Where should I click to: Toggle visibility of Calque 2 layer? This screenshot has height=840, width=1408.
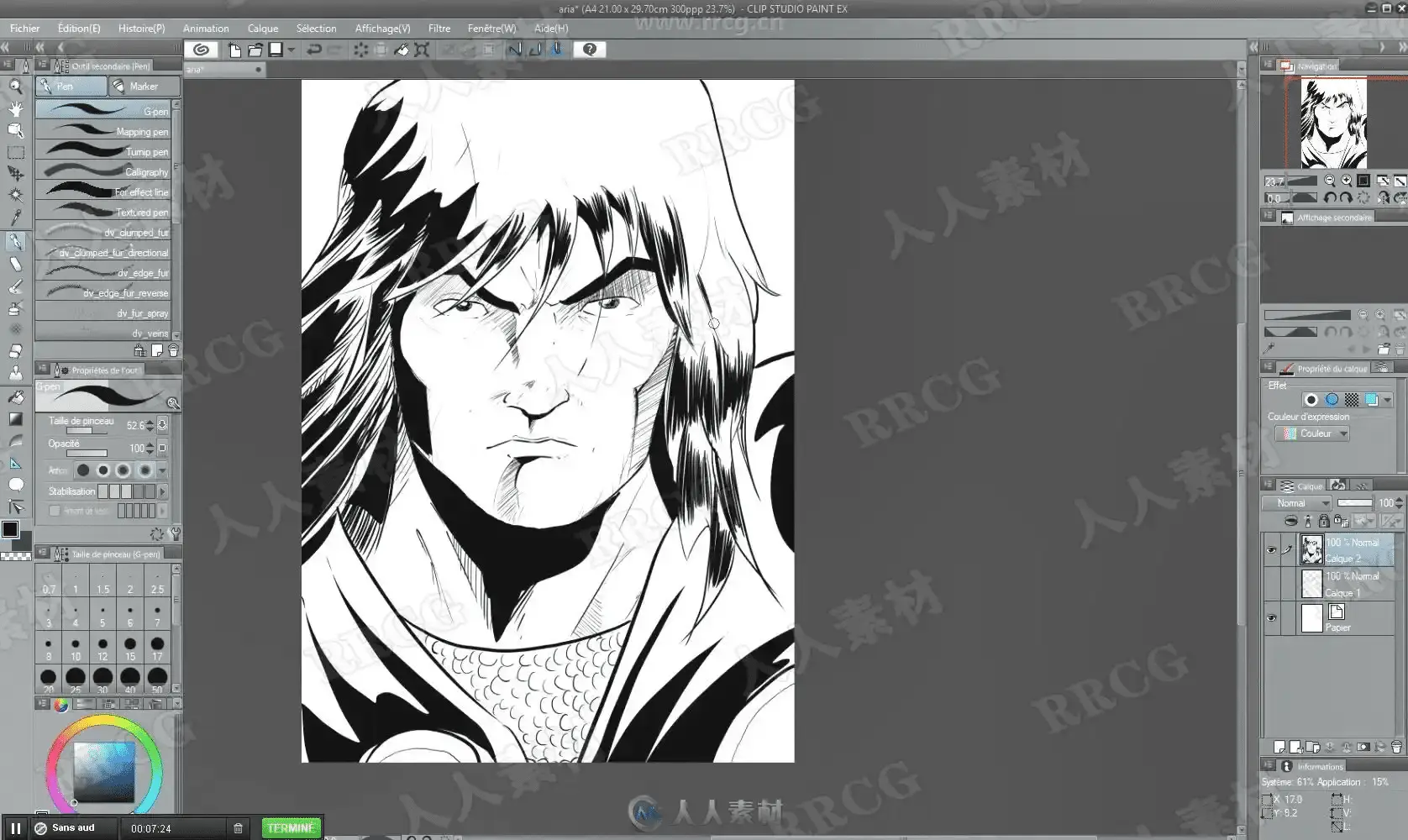pos(1271,550)
